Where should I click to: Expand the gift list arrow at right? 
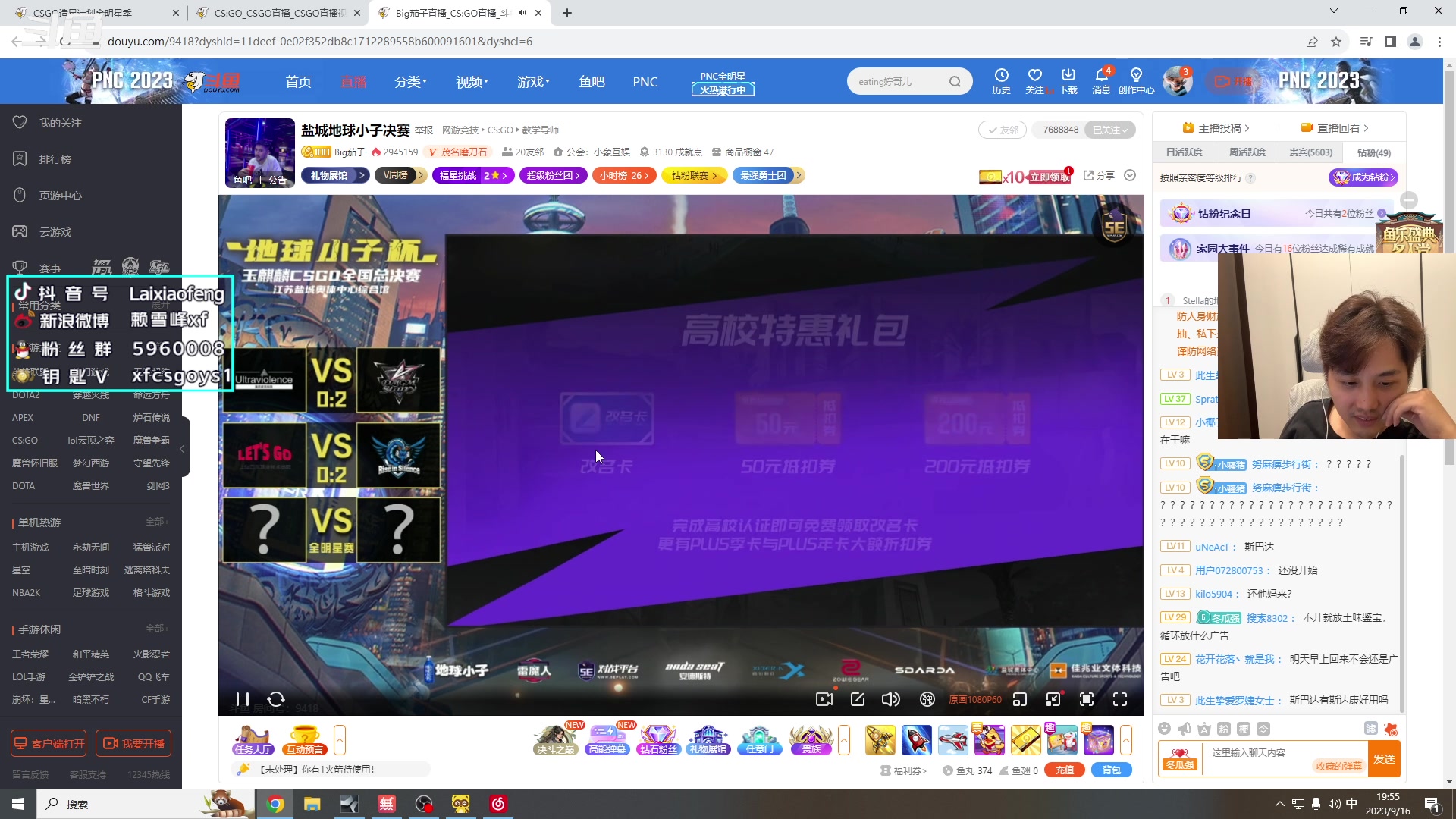coord(1126,740)
